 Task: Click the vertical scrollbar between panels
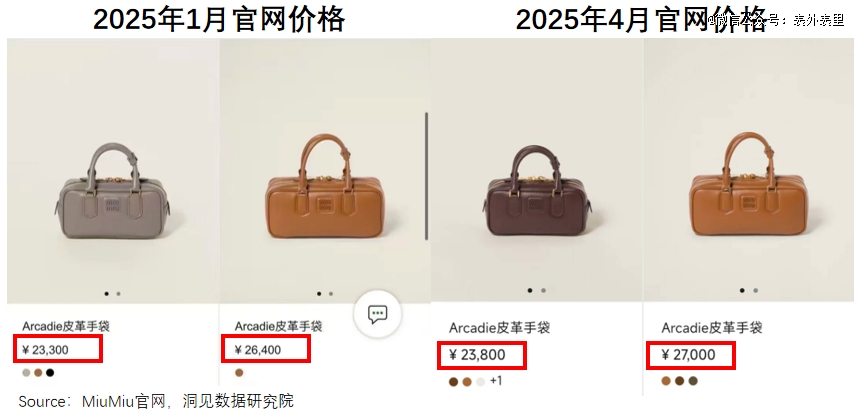pos(427,176)
